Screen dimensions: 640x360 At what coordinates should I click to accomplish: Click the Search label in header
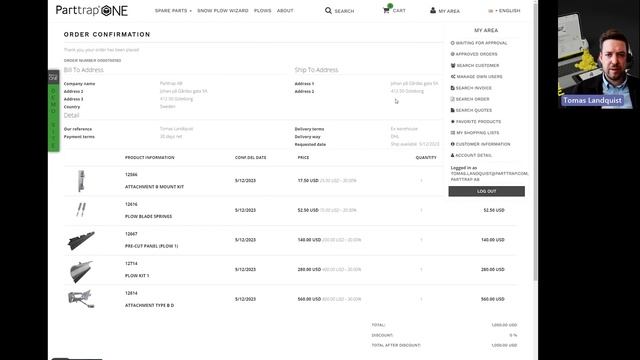(x=344, y=11)
